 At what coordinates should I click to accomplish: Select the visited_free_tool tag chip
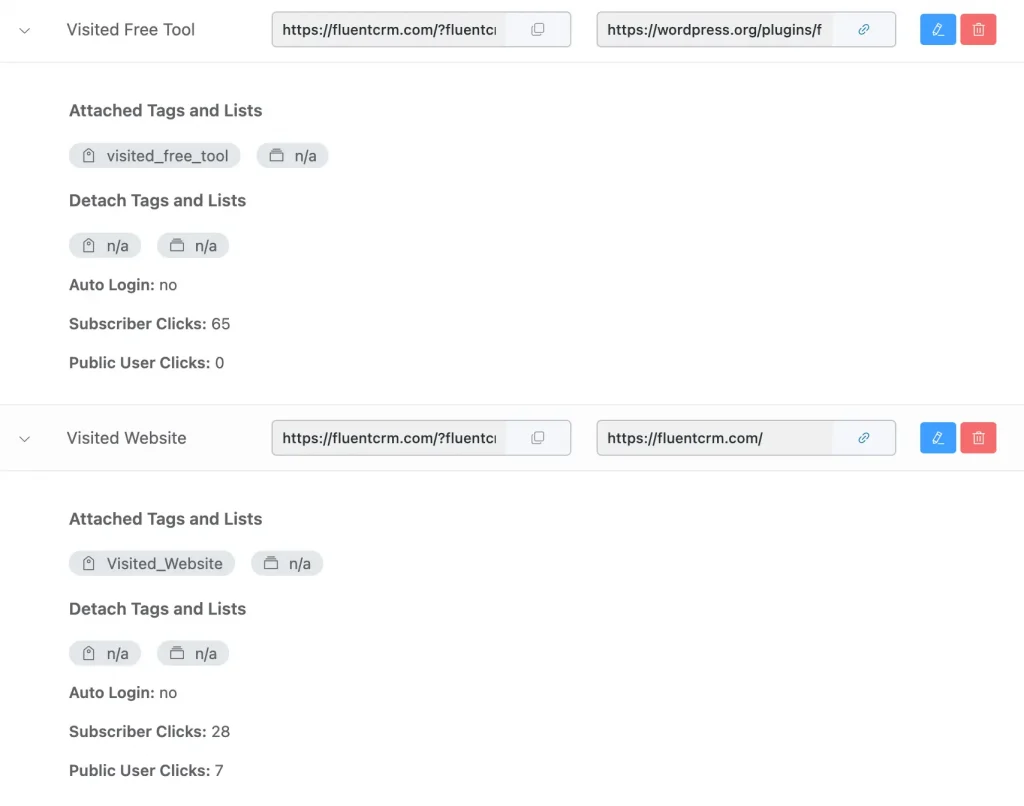click(154, 155)
